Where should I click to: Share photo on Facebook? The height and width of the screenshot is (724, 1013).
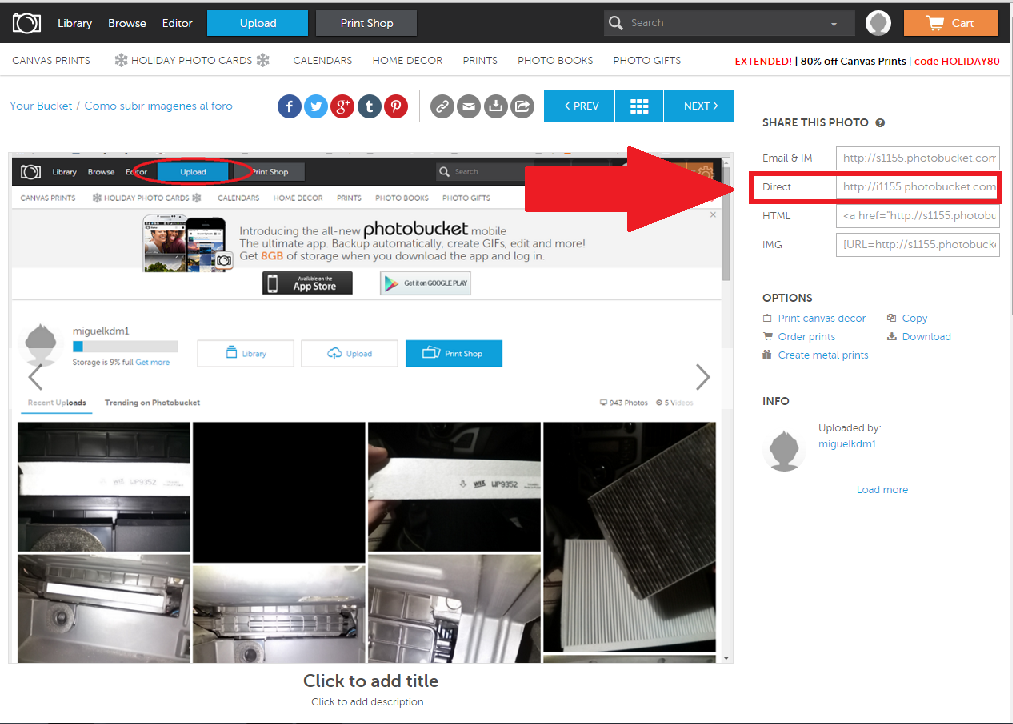click(289, 106)
